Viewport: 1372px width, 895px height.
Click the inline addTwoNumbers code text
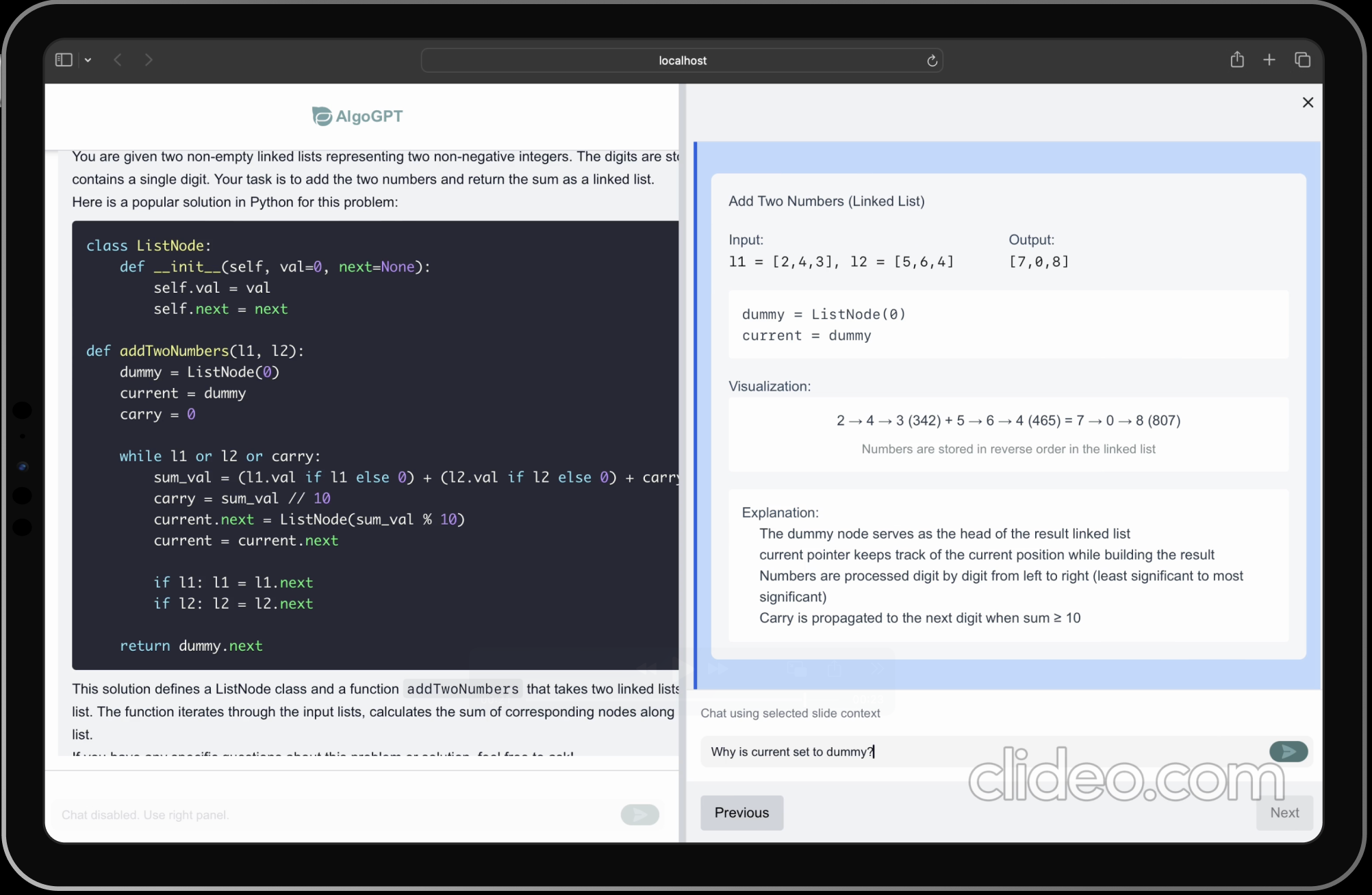[463, 689]
